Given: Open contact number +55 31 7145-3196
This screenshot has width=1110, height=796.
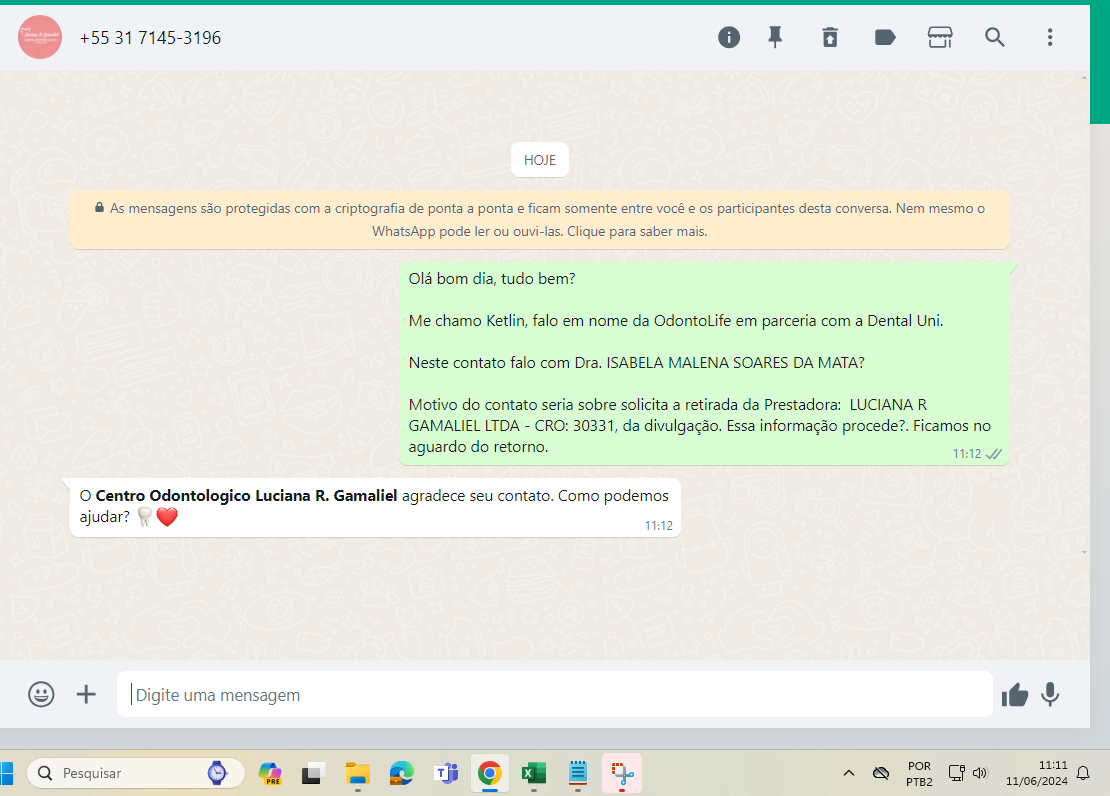Looking at the screenshot, I should click(x=150, y=38).
